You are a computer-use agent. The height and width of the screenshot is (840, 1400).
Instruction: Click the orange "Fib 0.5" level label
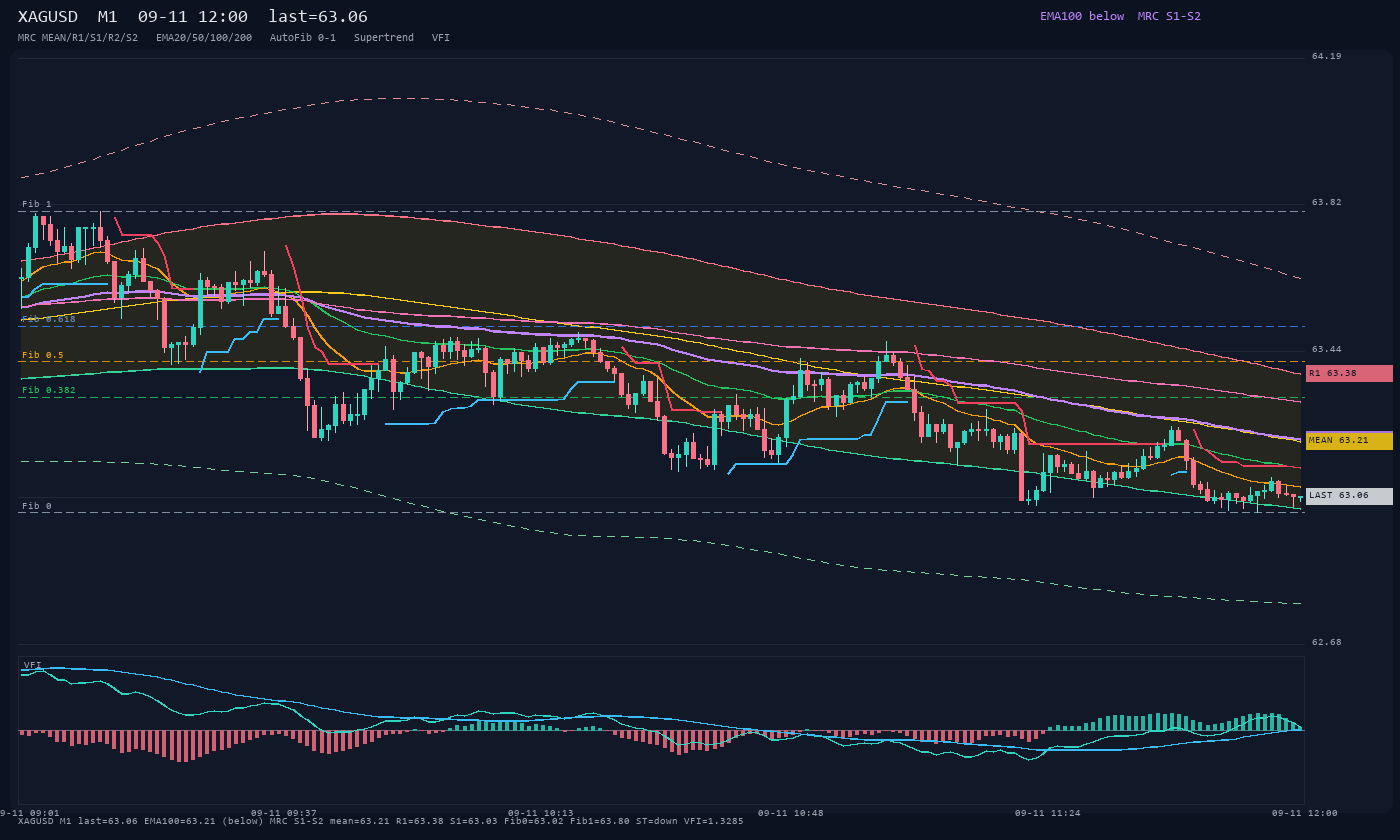pos(43,355)
